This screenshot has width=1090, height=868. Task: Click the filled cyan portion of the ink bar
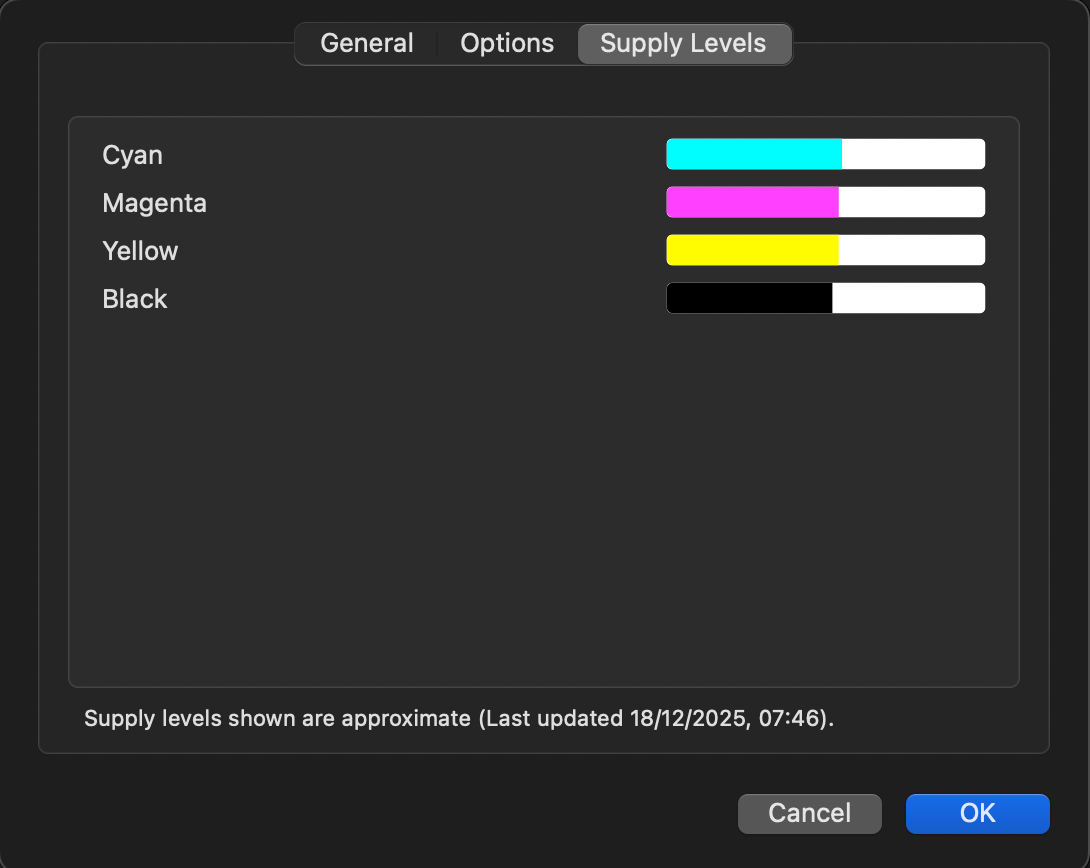pos(753,154)
